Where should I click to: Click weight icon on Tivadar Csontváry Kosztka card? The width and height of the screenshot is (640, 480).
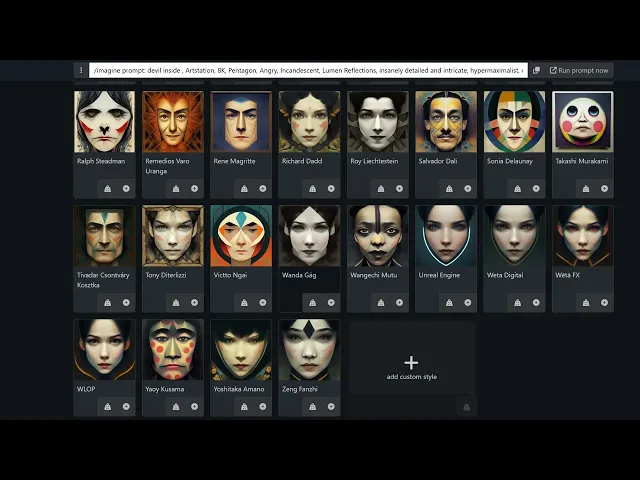pos(107,302)
